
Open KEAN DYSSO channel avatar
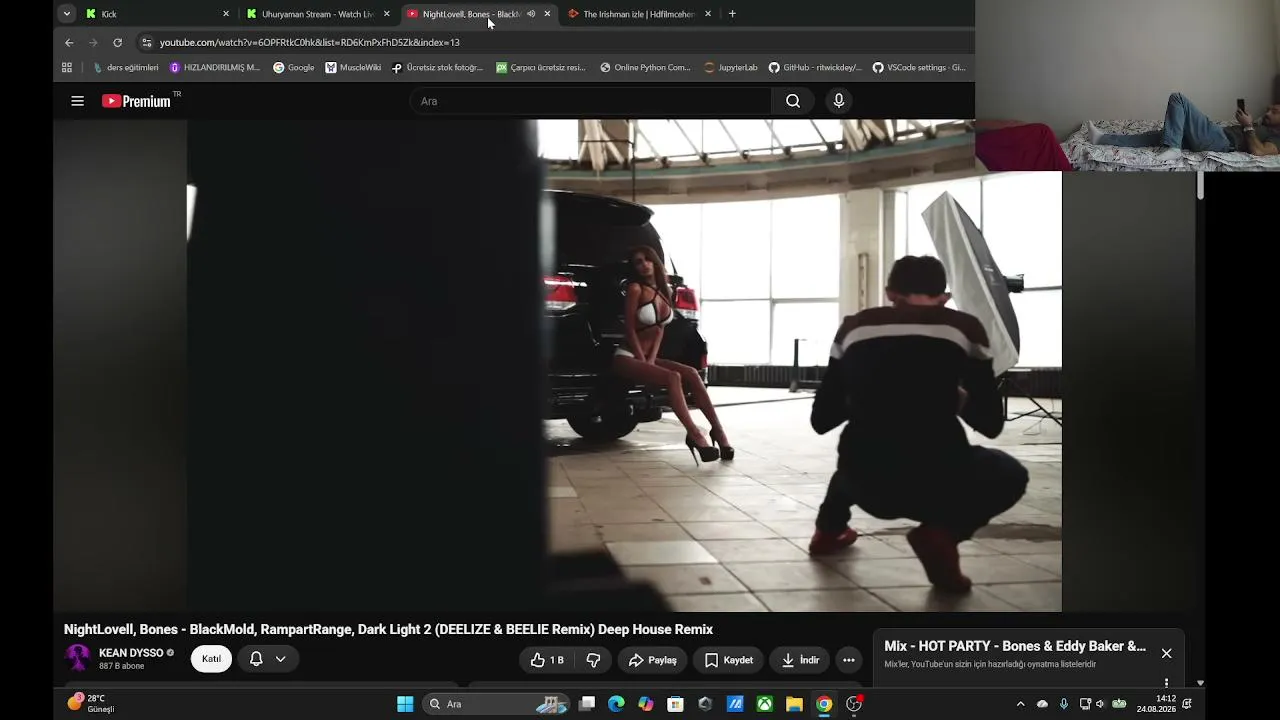pos(77,658)
